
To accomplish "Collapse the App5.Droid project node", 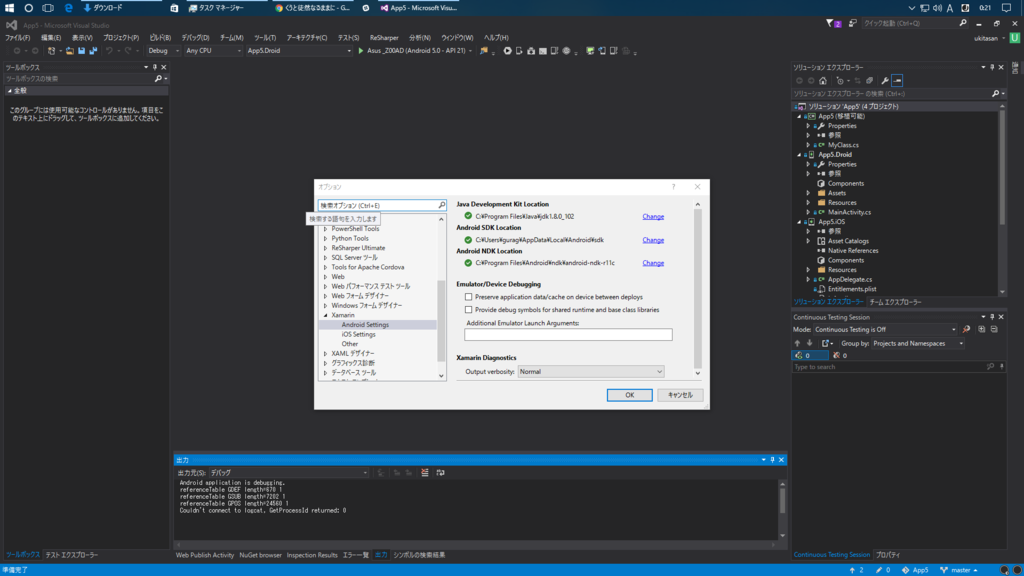I will point(797,154).
